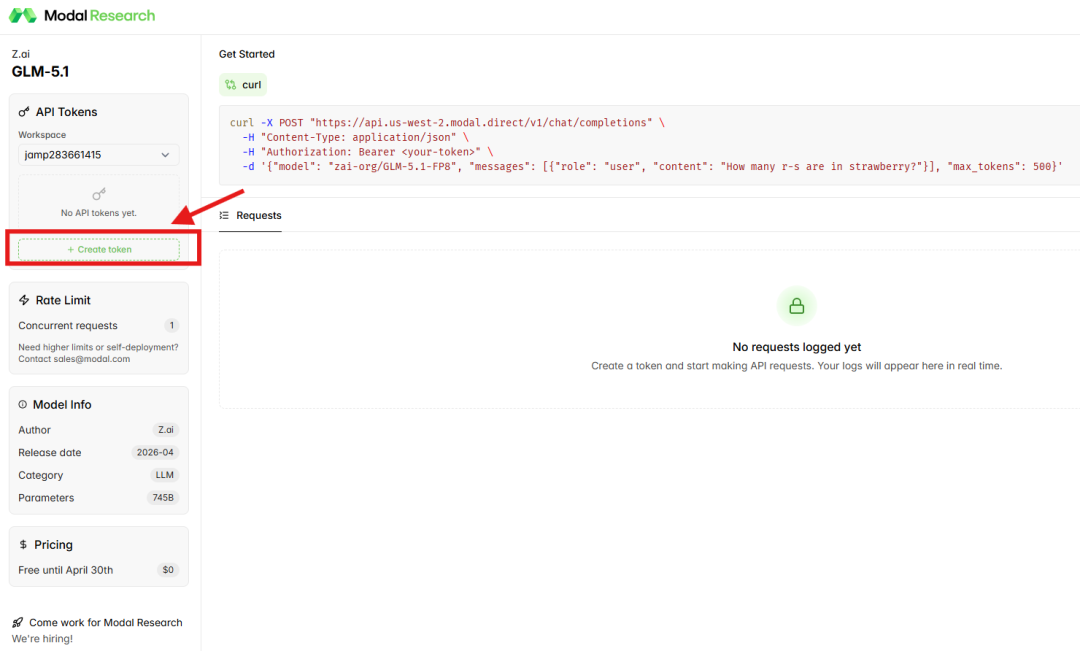Click the 'Author' row label

34,430
